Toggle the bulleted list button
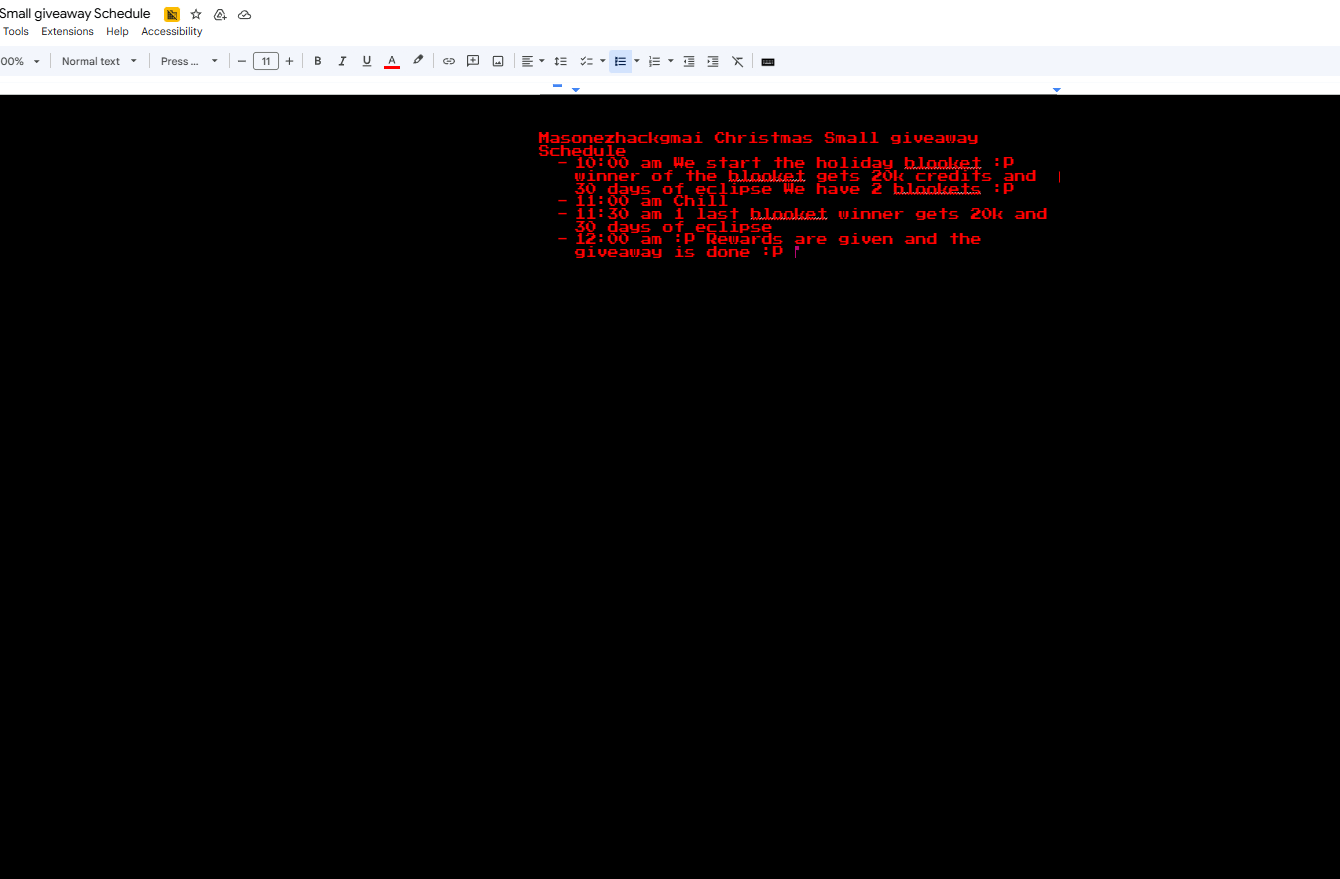The height and width of the screenshot is (879, 1340). pyautogui.click(x=621, y=62)
